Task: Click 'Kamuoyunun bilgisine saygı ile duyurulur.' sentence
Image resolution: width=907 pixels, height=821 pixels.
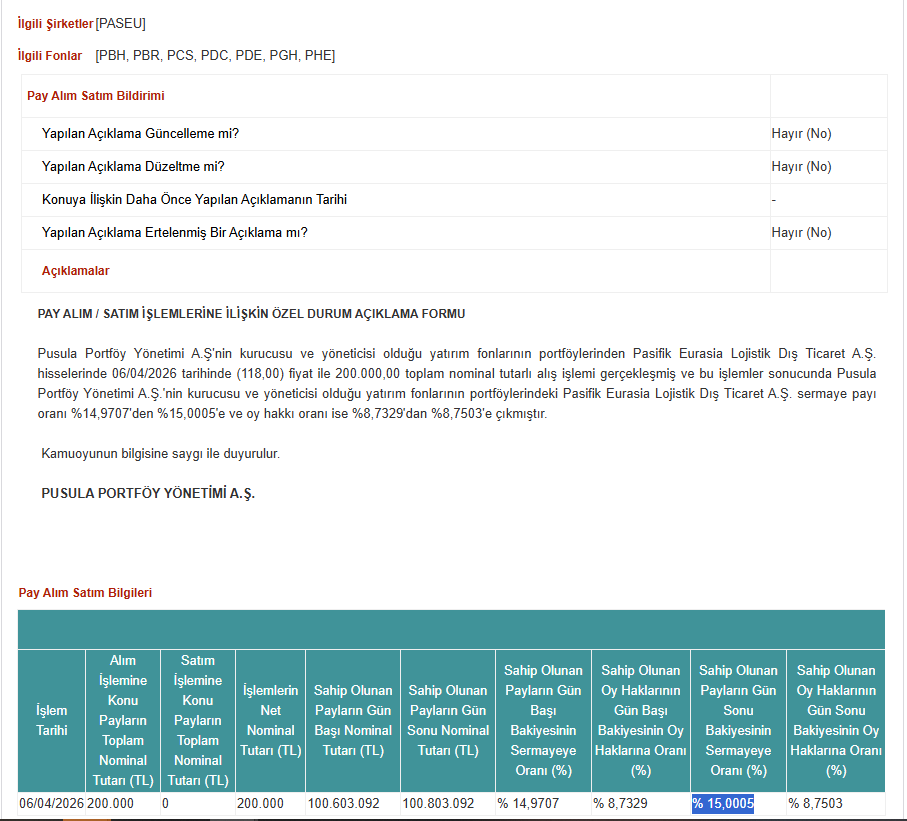Action: [x=160, y=454]
